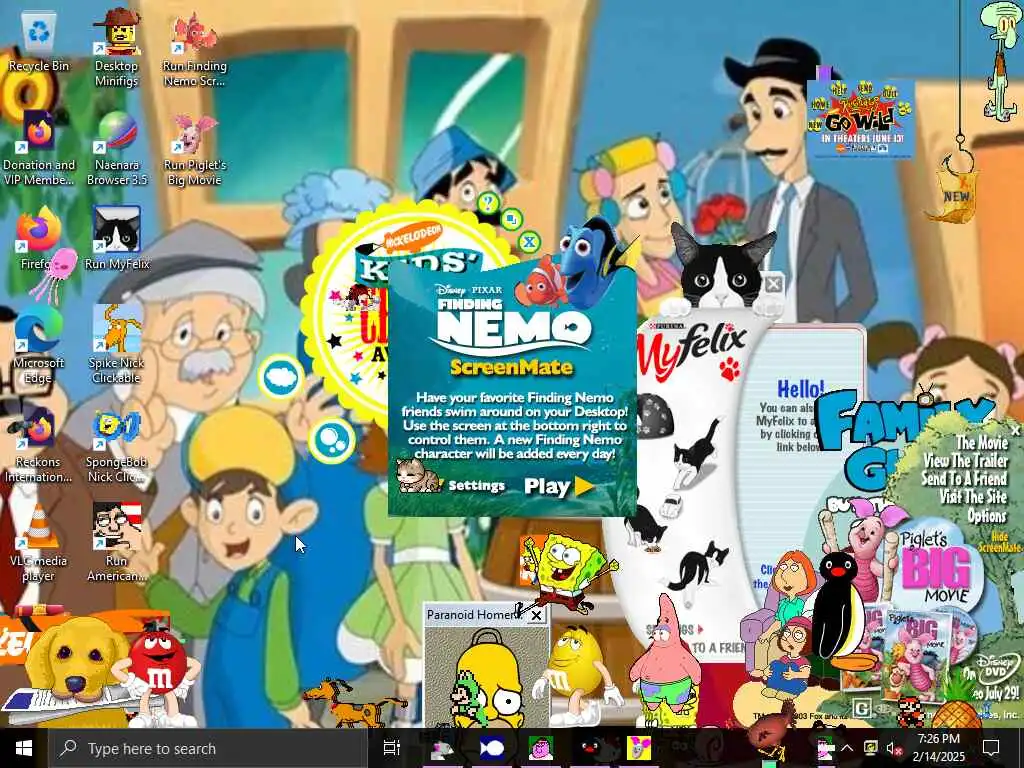Image resolution: width=1024 pixels, height=768 pixels.
Task: Click the Kids' Choice restore-window round button
Action: (x=512, y=219)
